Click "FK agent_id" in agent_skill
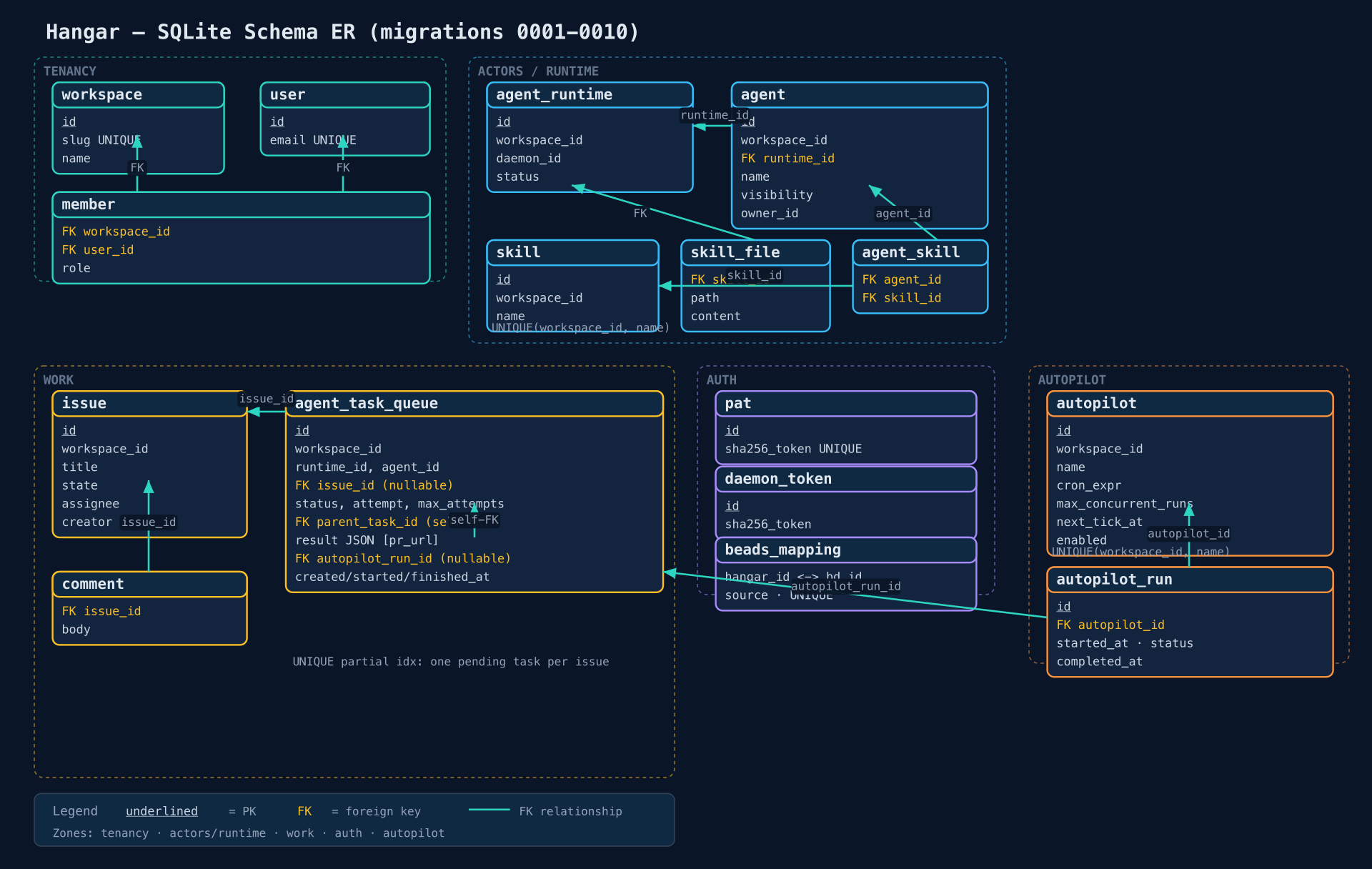Screen dimensions: 1372x869 coord(902,279)
